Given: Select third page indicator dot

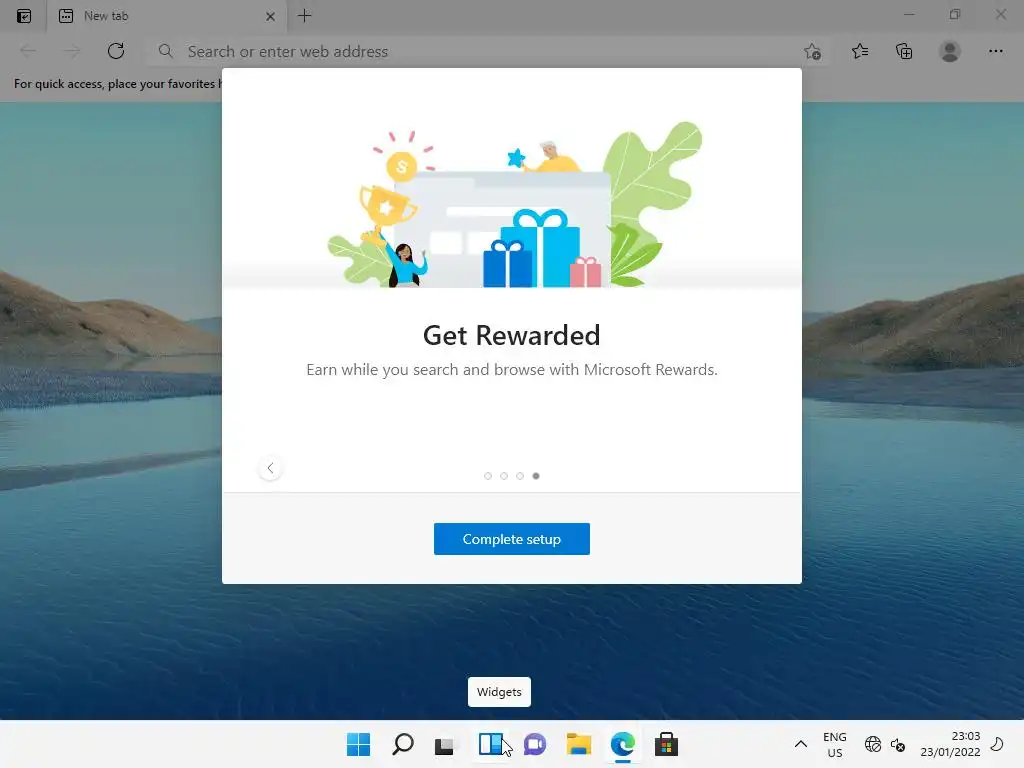Looking at the screenshot, I should point(520,475).
